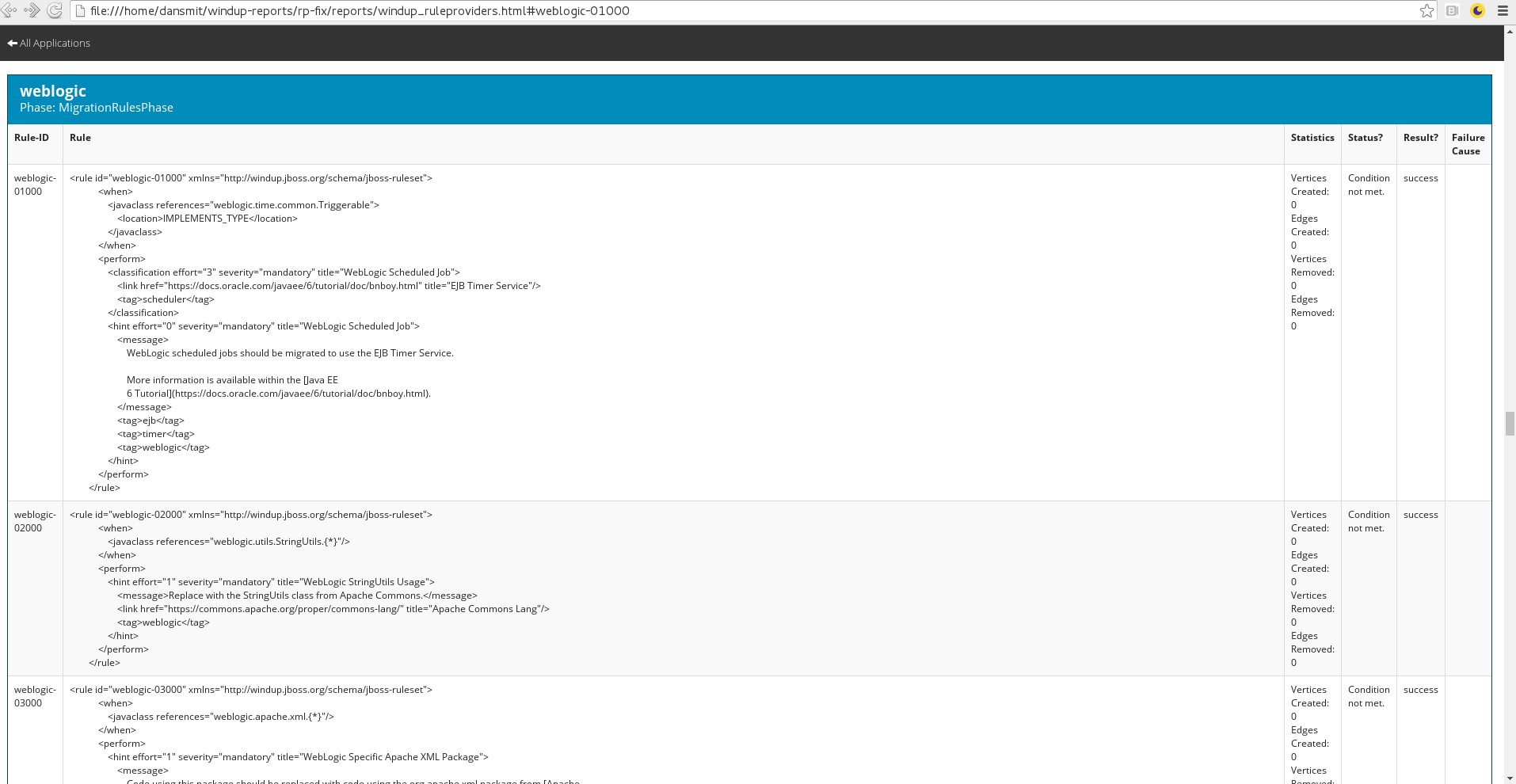This screenshot has height=784, width=1516.
Task: Click the Rule column header
Action: pyautogui.click(x=80, y=138)
